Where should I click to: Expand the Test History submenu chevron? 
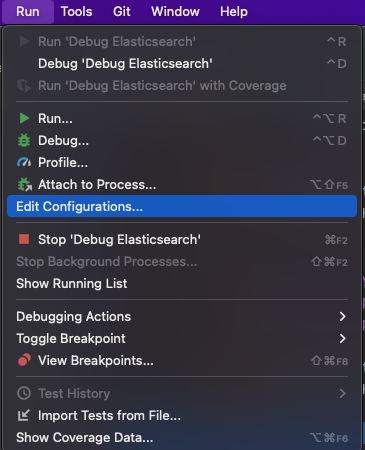tap(342, 393)
